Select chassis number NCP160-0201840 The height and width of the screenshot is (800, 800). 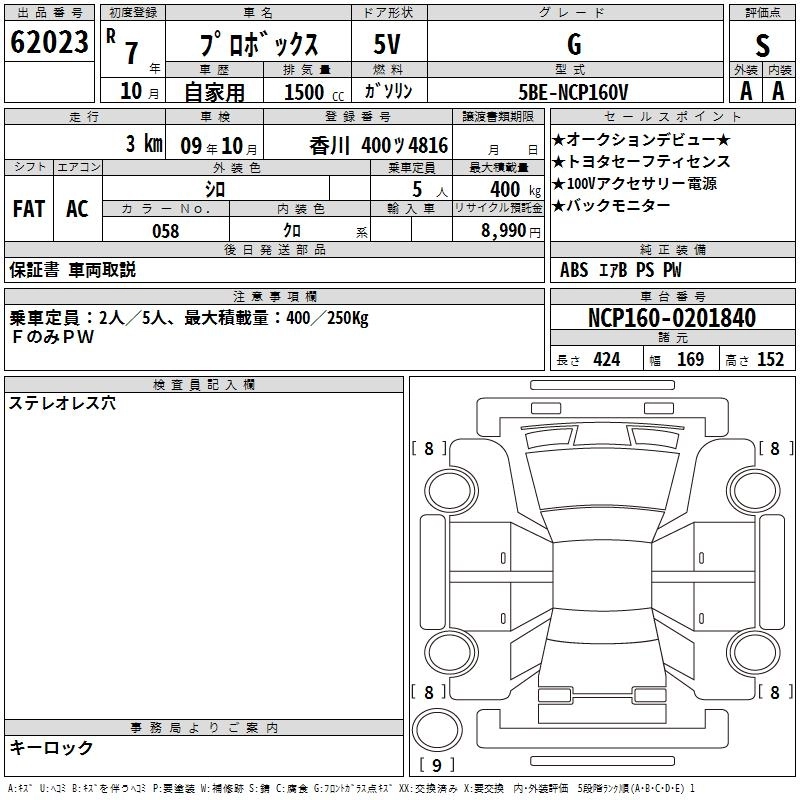(672, 318)
